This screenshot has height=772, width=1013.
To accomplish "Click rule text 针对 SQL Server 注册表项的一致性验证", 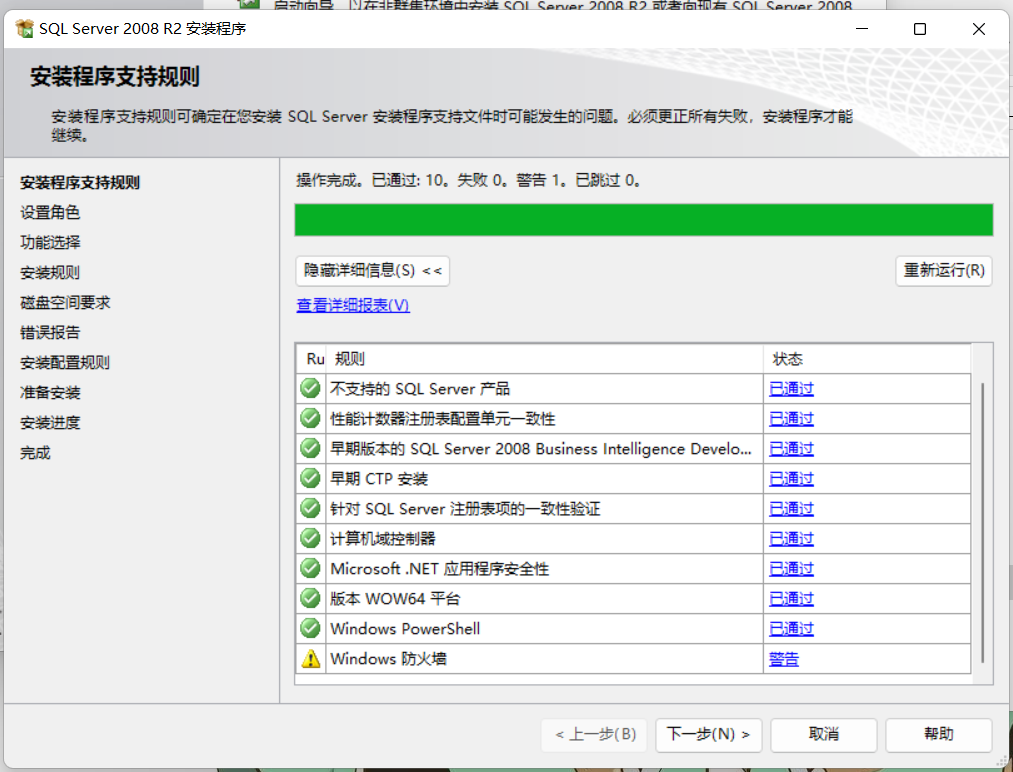I will 465,509.
